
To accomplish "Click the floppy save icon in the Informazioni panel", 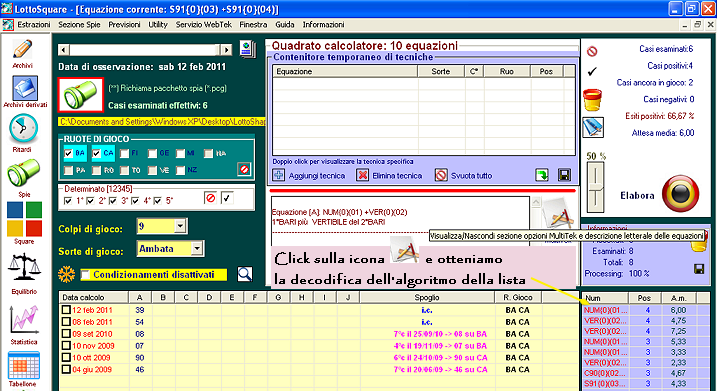I will 699,268.
